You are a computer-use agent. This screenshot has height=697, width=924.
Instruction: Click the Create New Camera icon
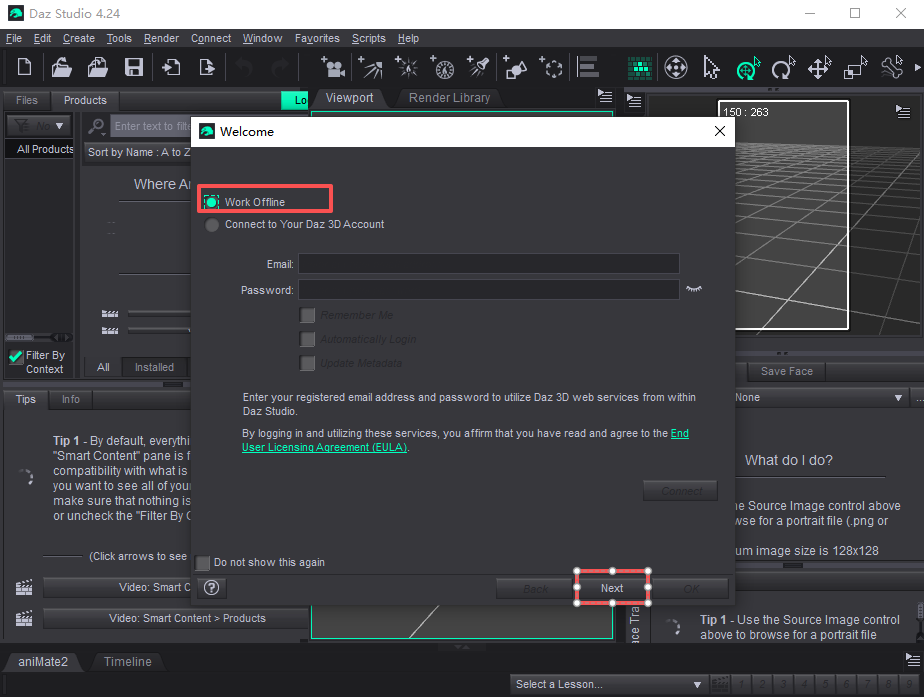pos(333,68)
